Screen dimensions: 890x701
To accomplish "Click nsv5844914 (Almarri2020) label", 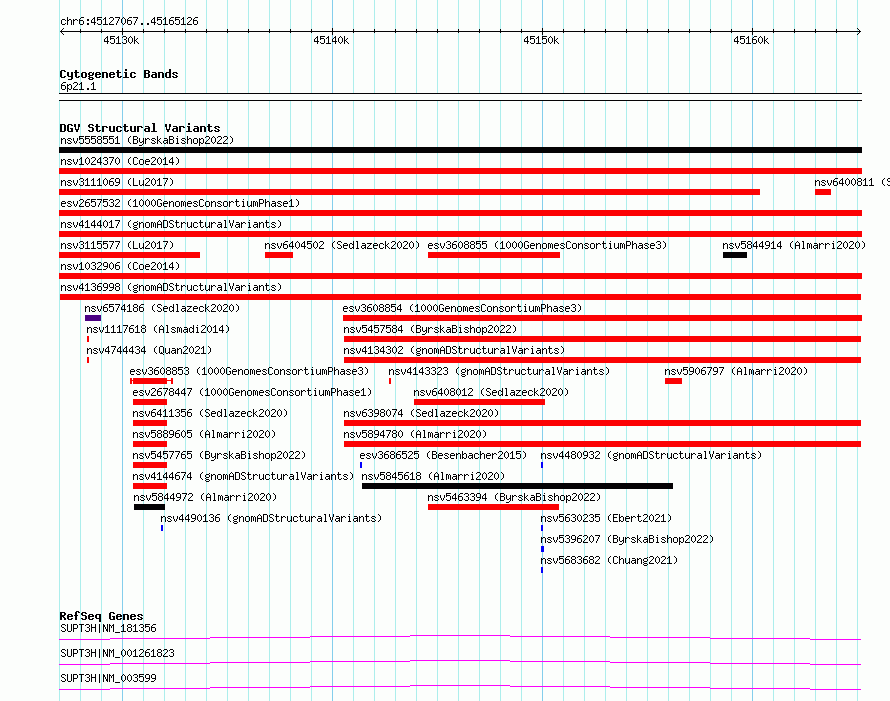I will 794,245.
